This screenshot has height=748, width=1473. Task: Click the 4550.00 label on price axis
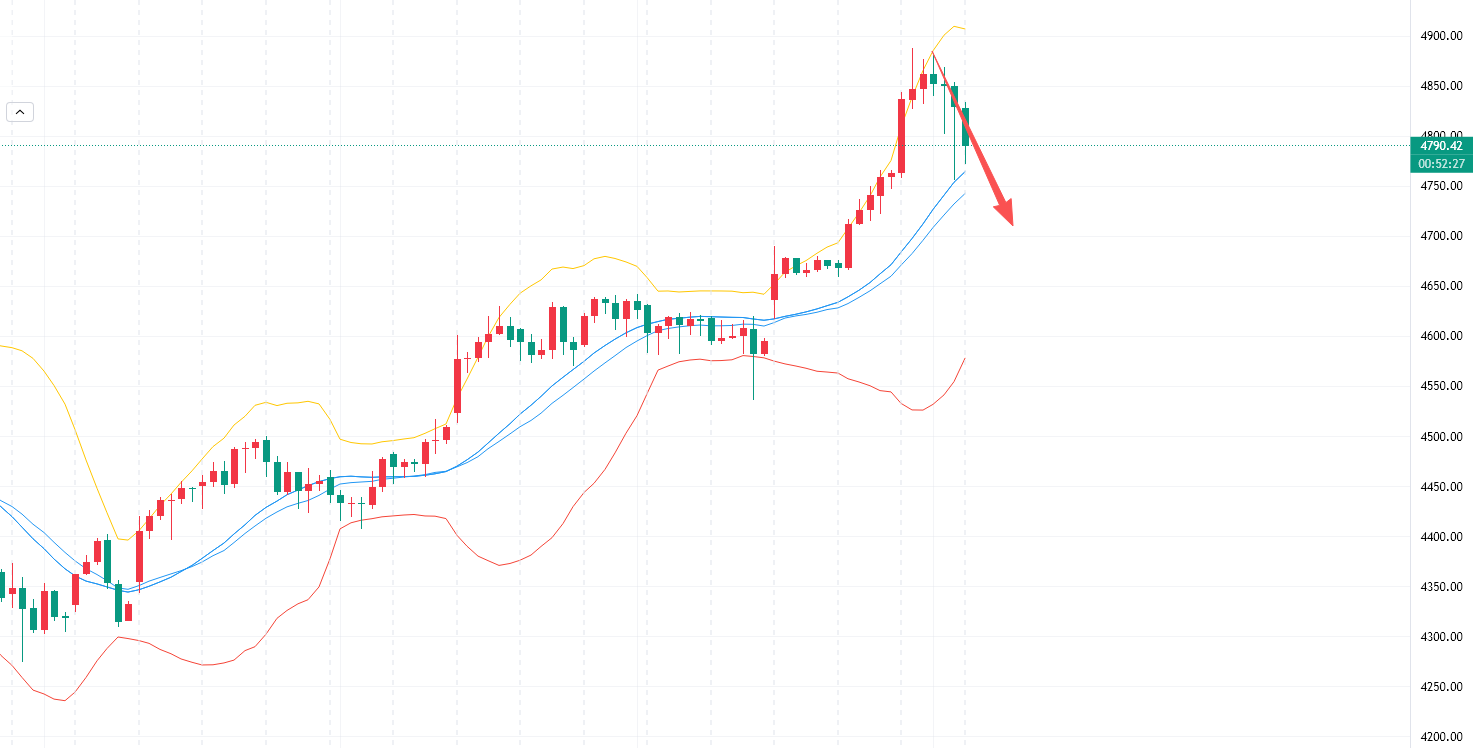pyautogui.click(x=1441, y=386)
